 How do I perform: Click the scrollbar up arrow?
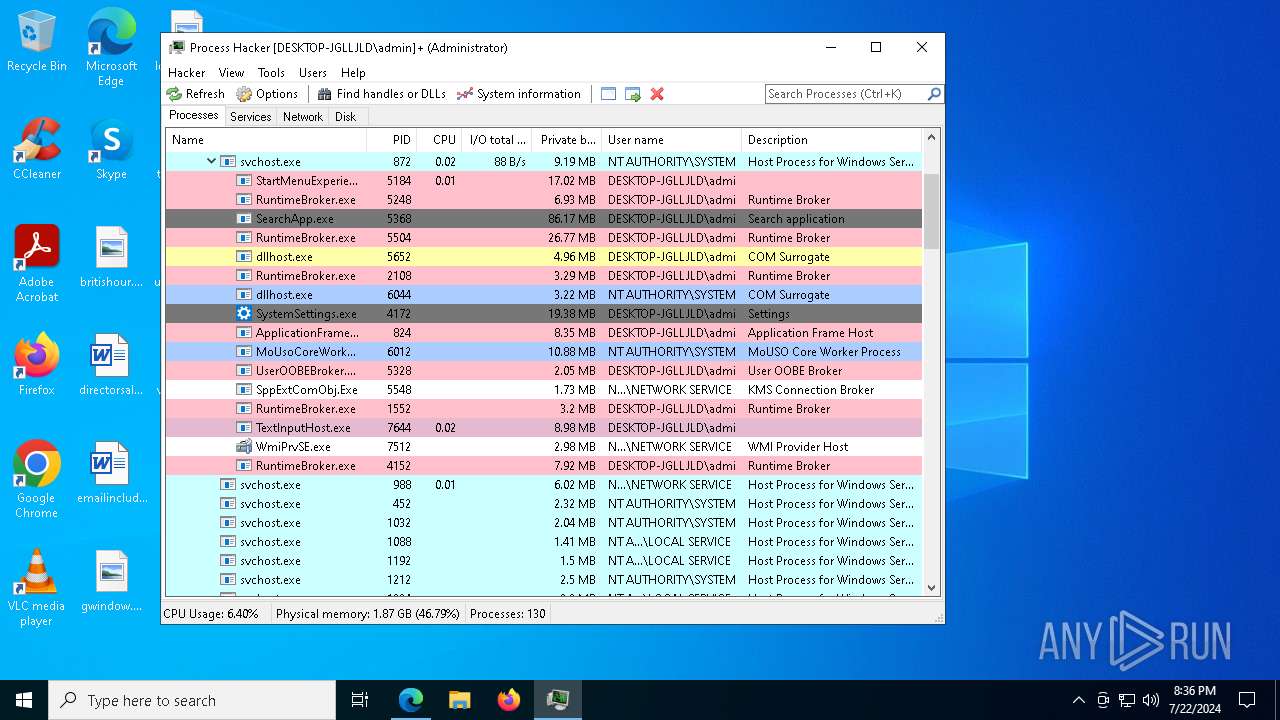(932, 138)
